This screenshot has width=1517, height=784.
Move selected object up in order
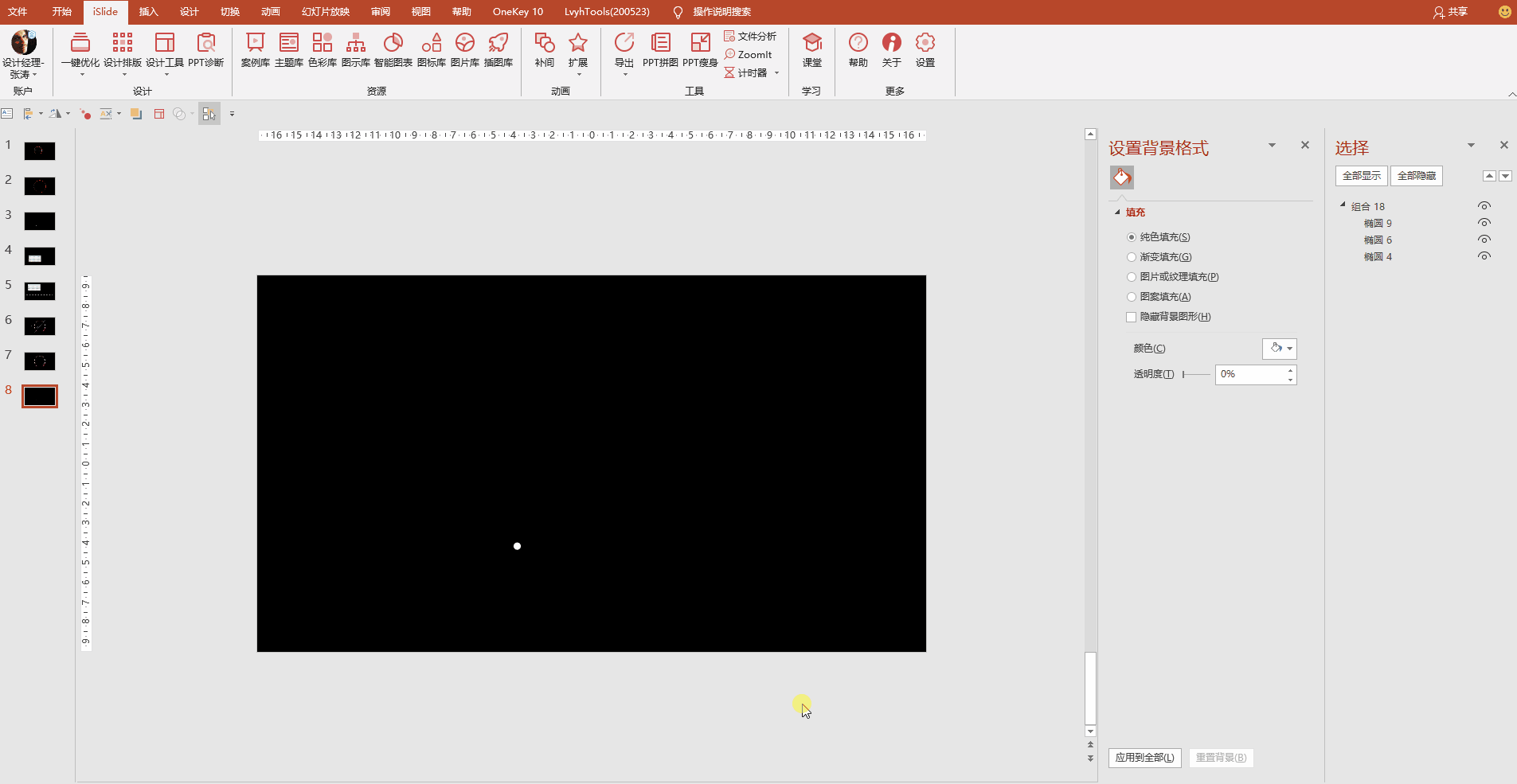tap(1489, 176)
